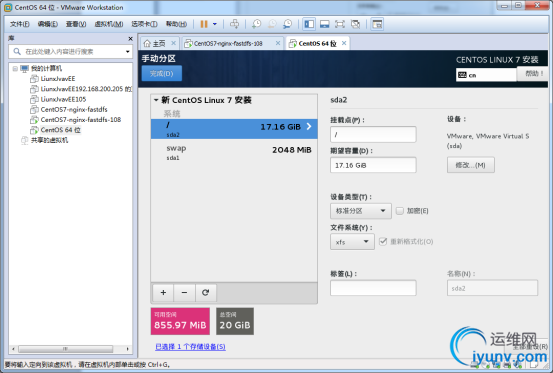Click the pause virtual machine toolbar icon

click(x=204, y=24)
